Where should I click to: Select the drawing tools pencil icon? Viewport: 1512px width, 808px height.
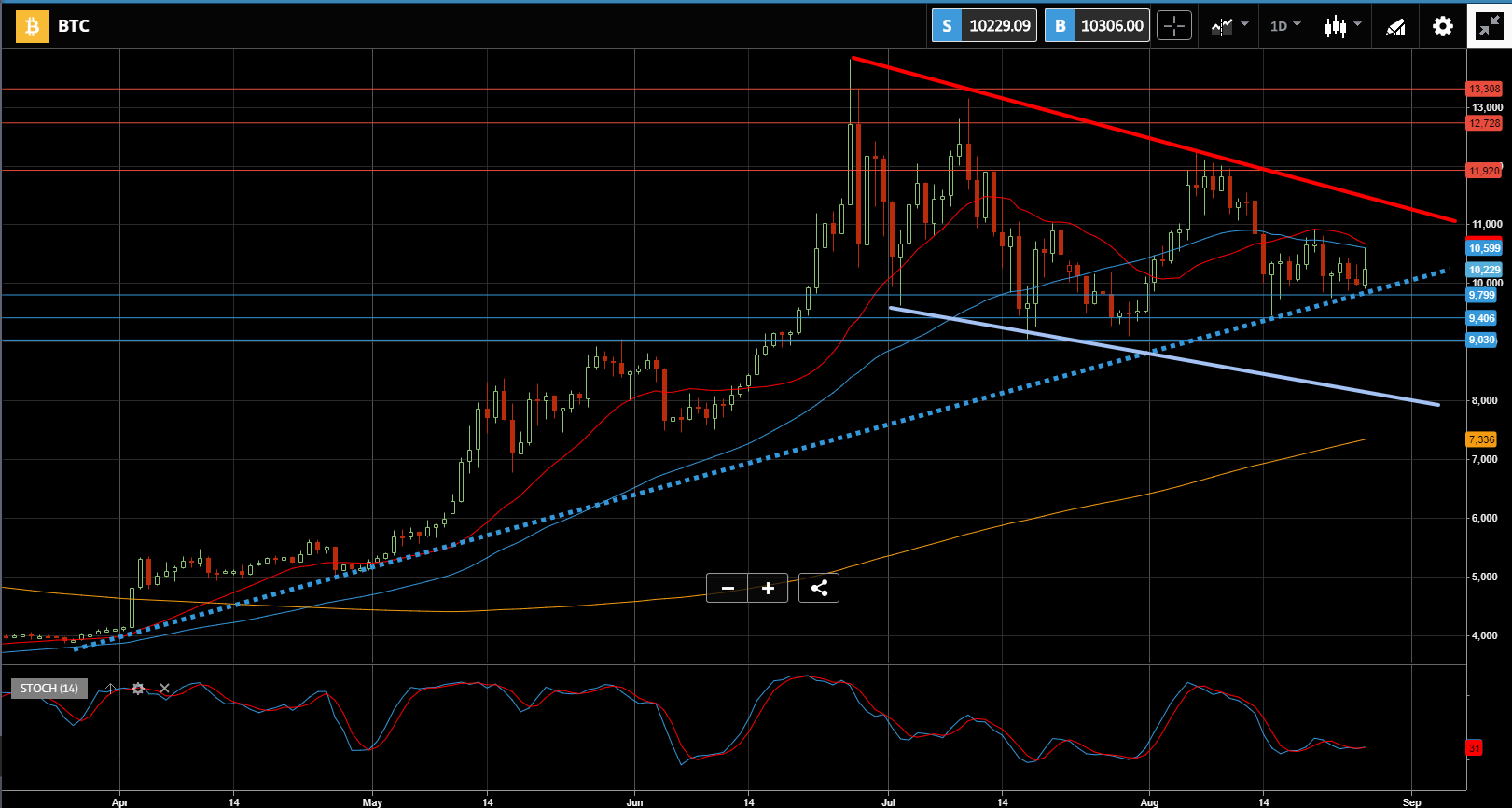coord(1395,26)
